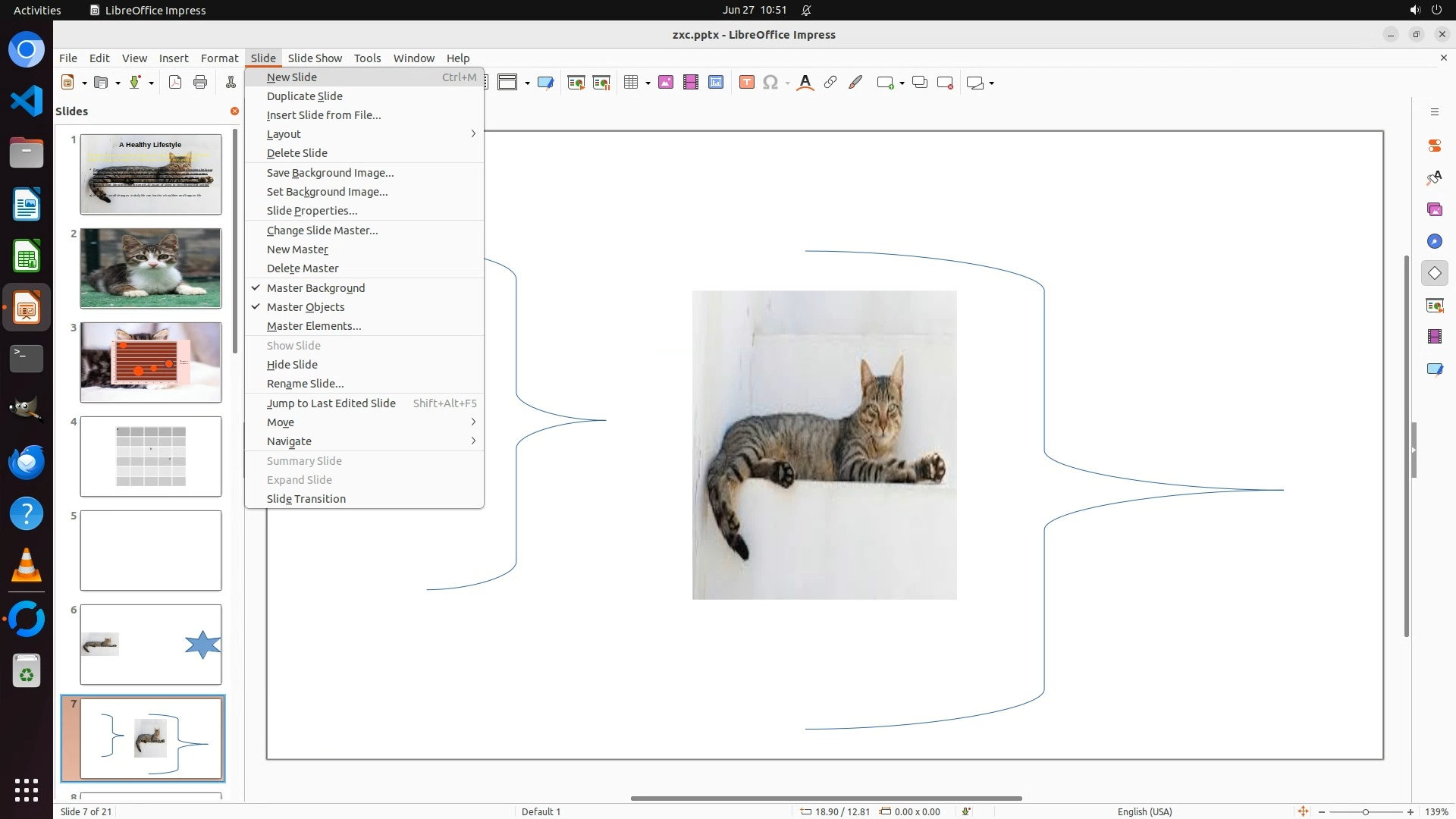Click Slide Properties... menu entry
This screenshot has width=1456, height=819.
click(x=312, y=211)
